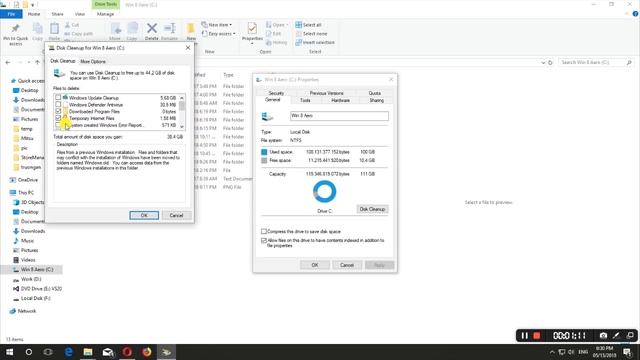Launch Opera browser from taskbar
The image size is (640, 360).
pyautogui.click(x=127, y=352)
